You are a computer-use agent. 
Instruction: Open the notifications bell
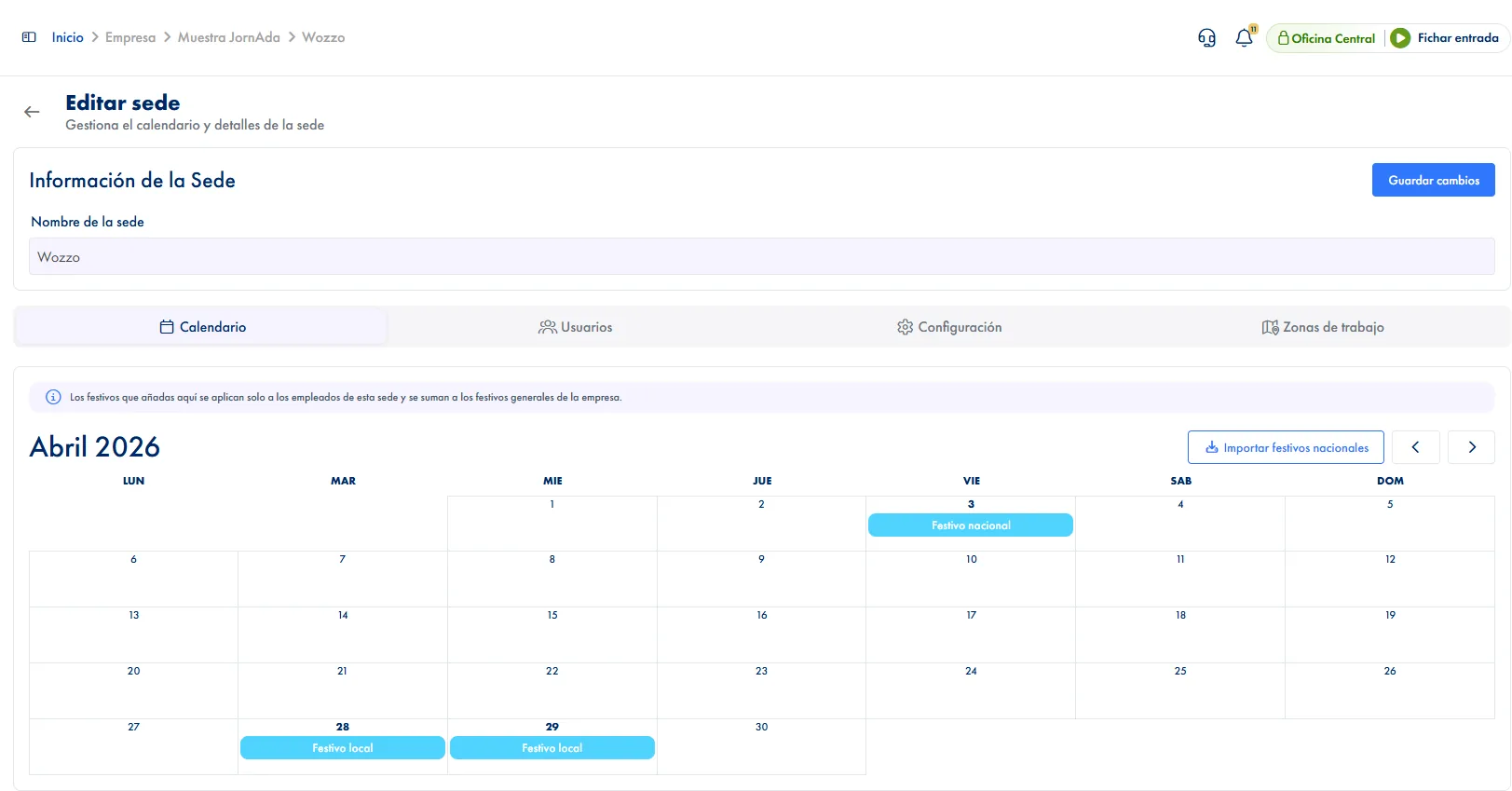[x=1244, y=38]
